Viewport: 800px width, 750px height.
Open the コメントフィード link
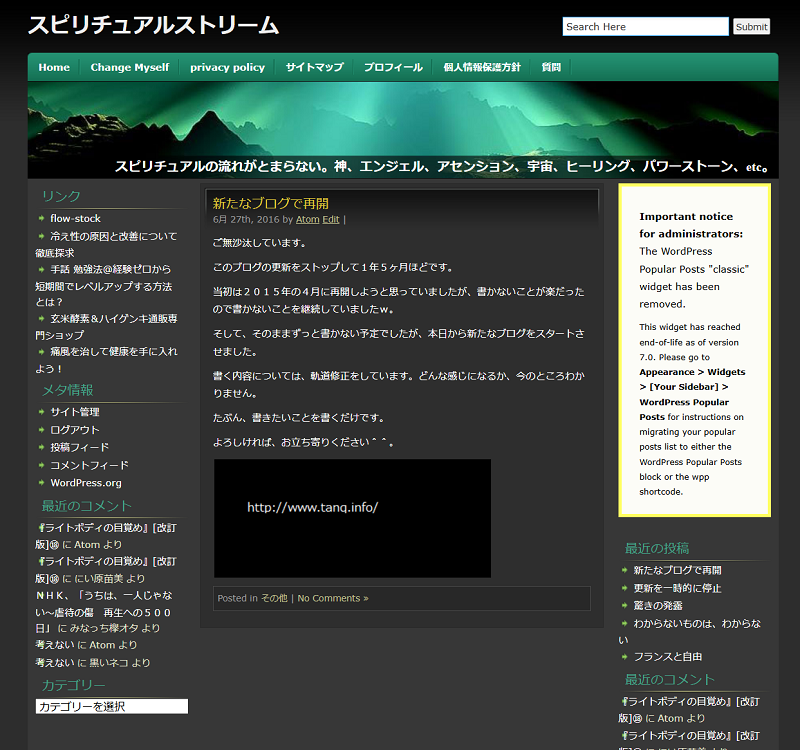pos(89,465)
